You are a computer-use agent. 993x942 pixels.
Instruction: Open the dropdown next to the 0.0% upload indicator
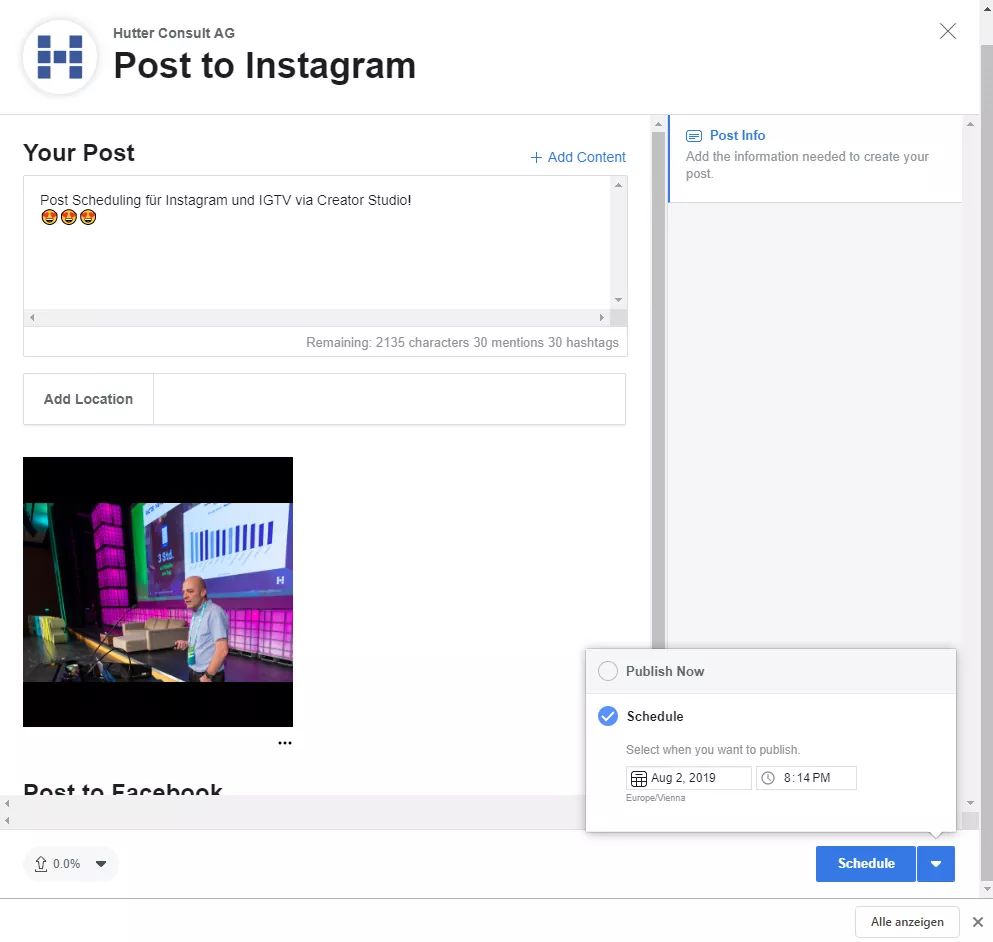click(x=100, y=863)
